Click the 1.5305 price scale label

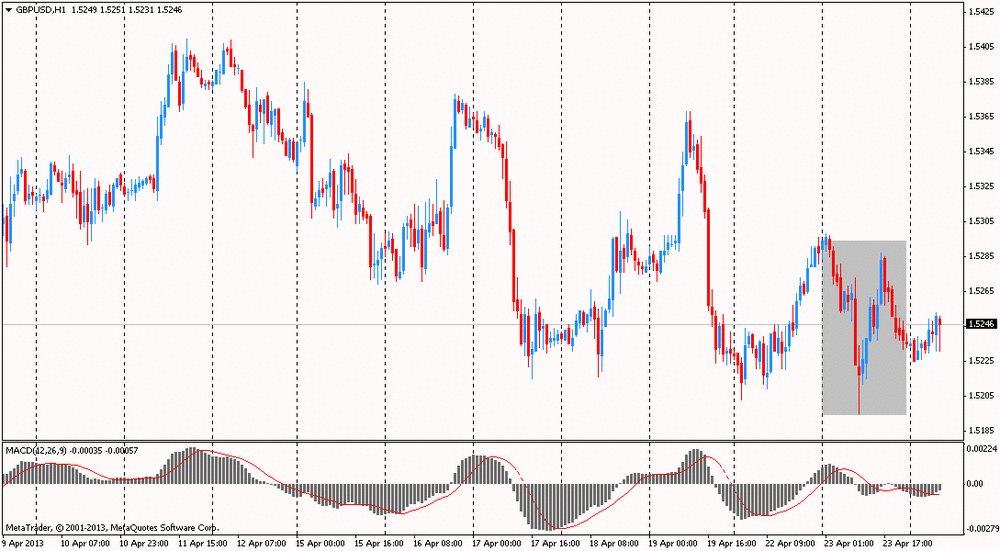980,221
